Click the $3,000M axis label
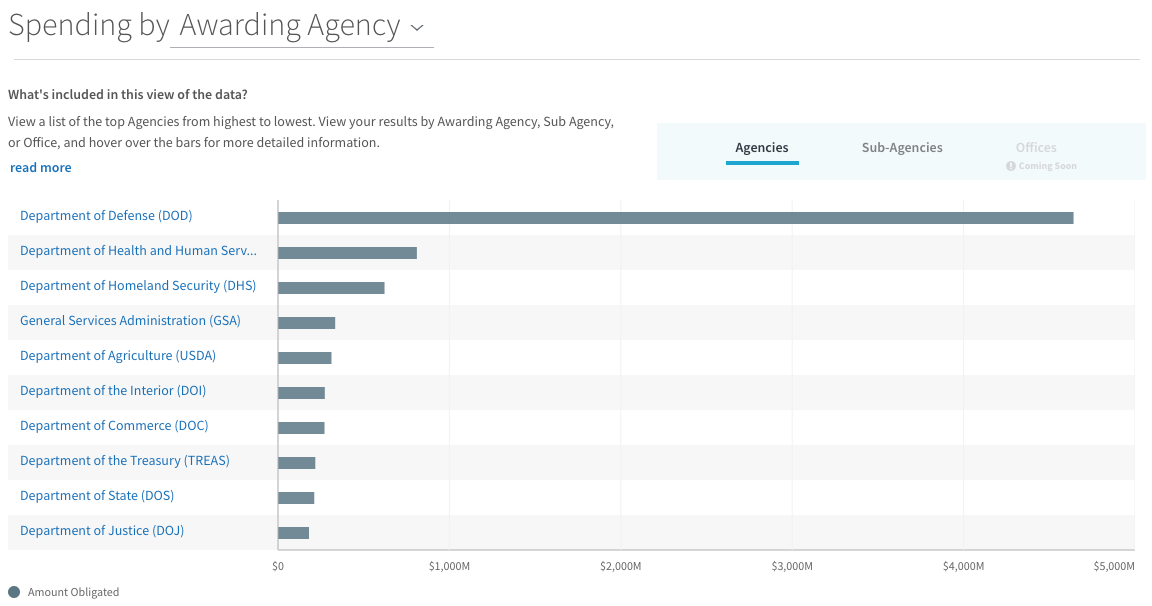The image size is (1152, 606). [x=792, y=566]
